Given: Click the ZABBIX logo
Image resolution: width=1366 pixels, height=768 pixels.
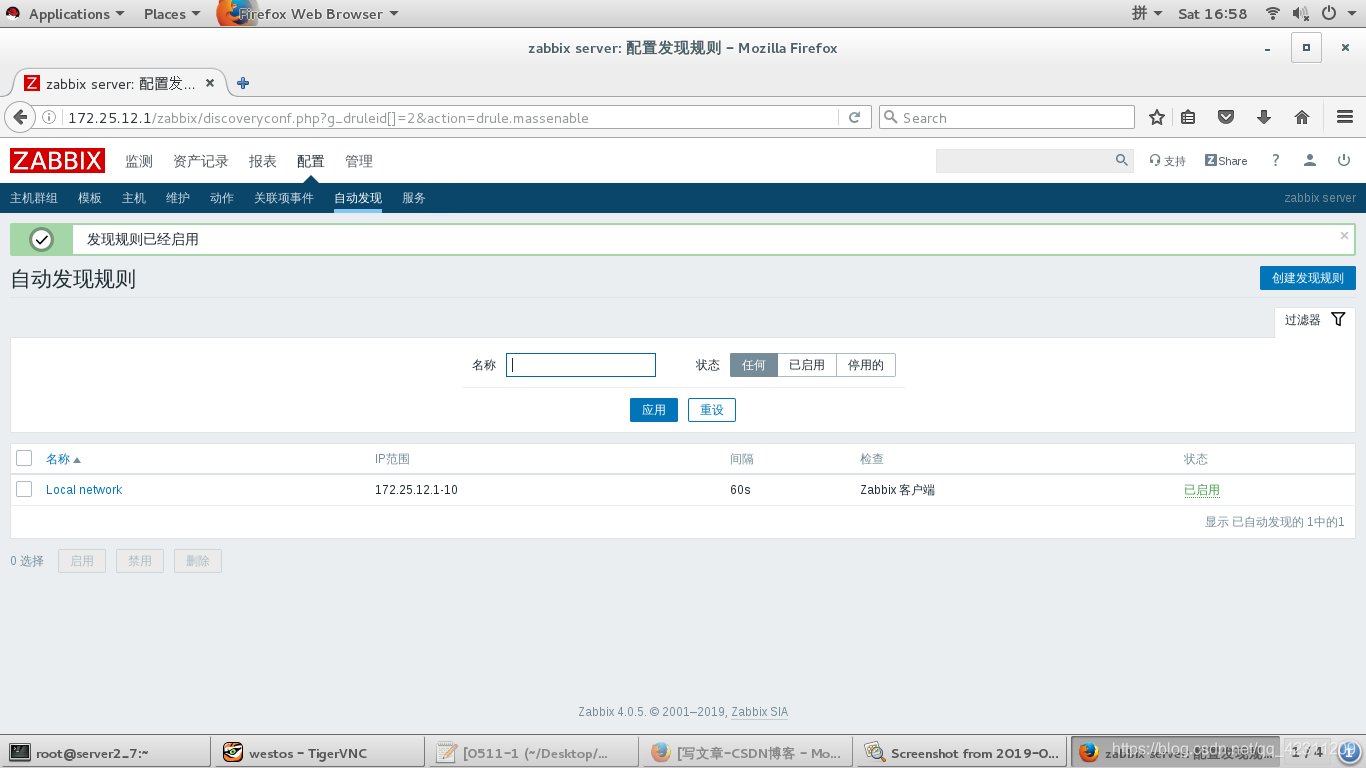Looking at the screenshot, I should 57,161.
